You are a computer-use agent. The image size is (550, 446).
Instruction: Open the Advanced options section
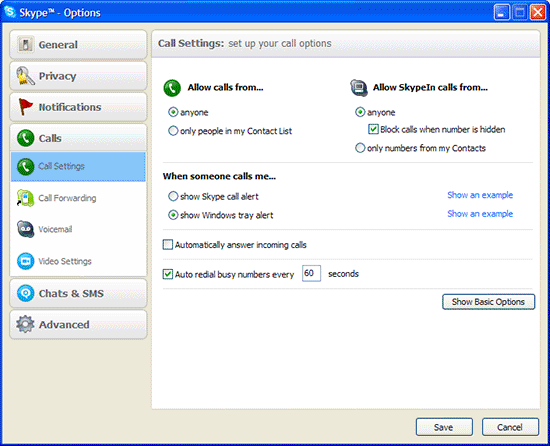point(78,324)
